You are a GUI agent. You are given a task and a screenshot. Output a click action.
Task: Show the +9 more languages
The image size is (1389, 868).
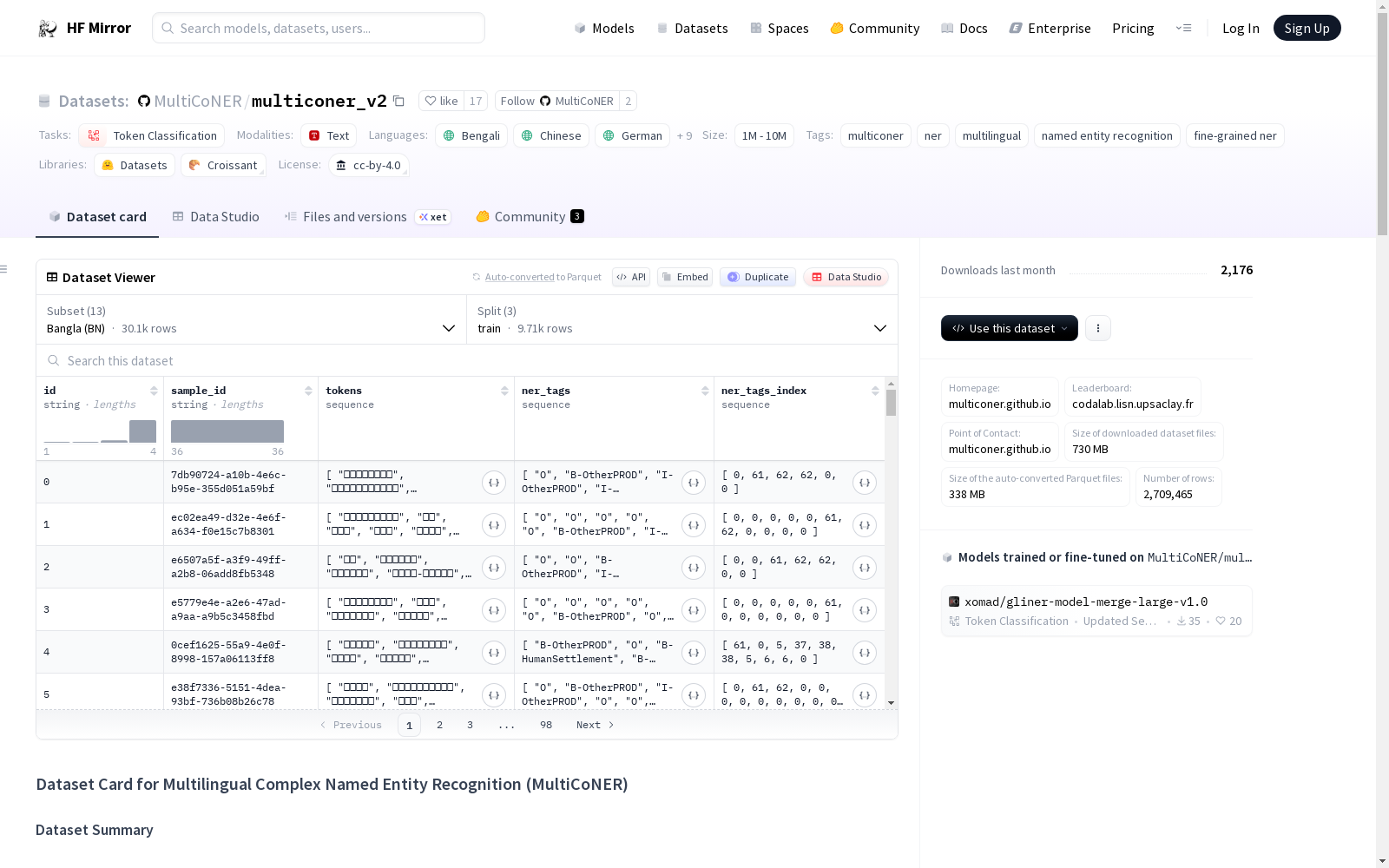[x=685, y=135]
